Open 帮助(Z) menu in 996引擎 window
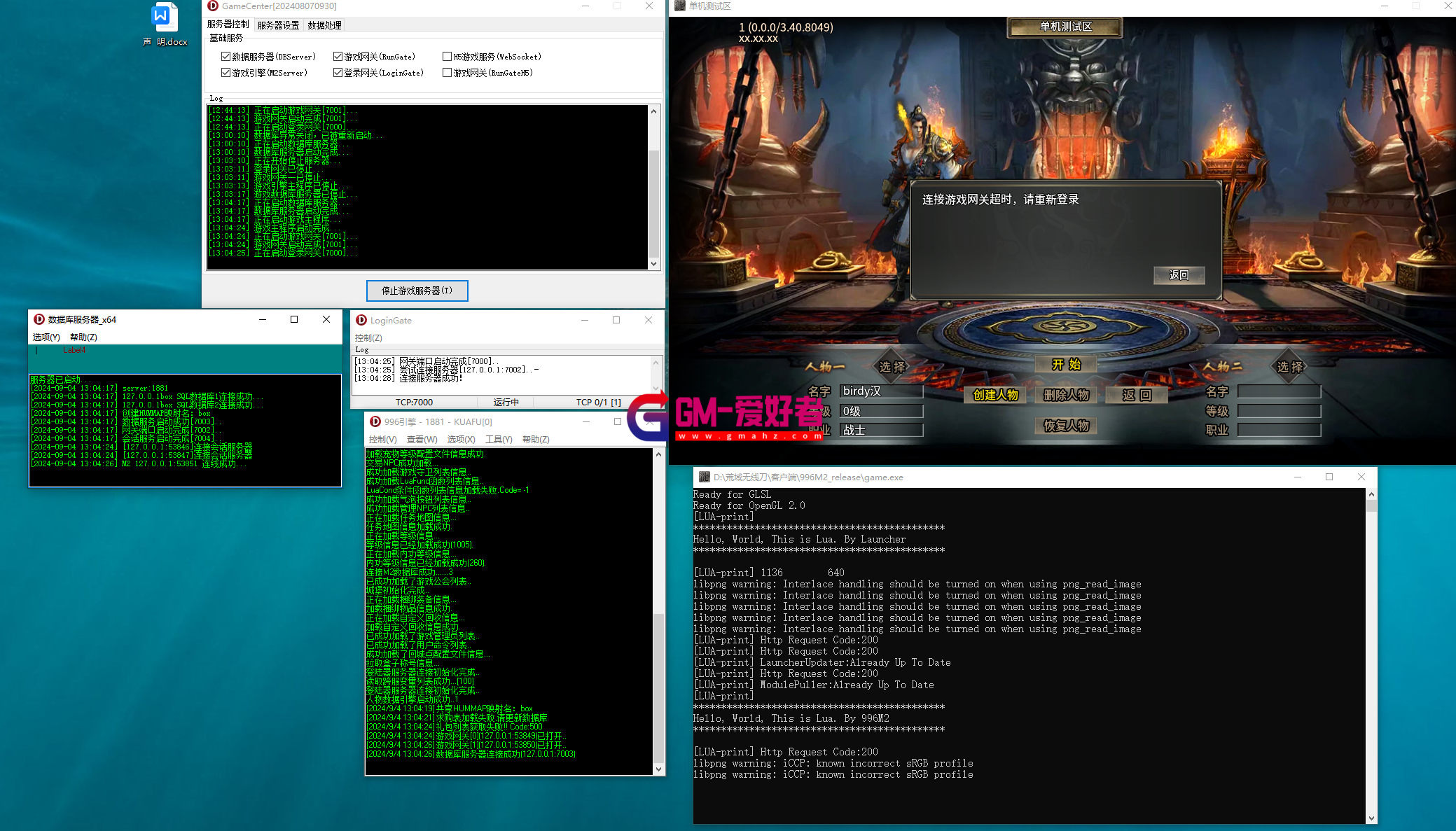Screen dimensions: 1456x831 coord(536,440)
